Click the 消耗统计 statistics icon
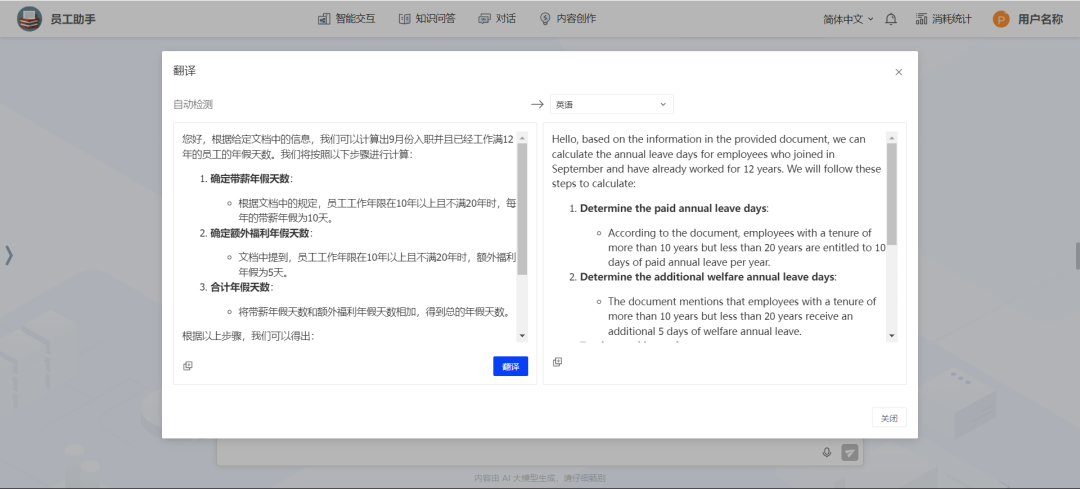Image resolution: width=1080 pixels, height=489 pixels. click(921, 19)
